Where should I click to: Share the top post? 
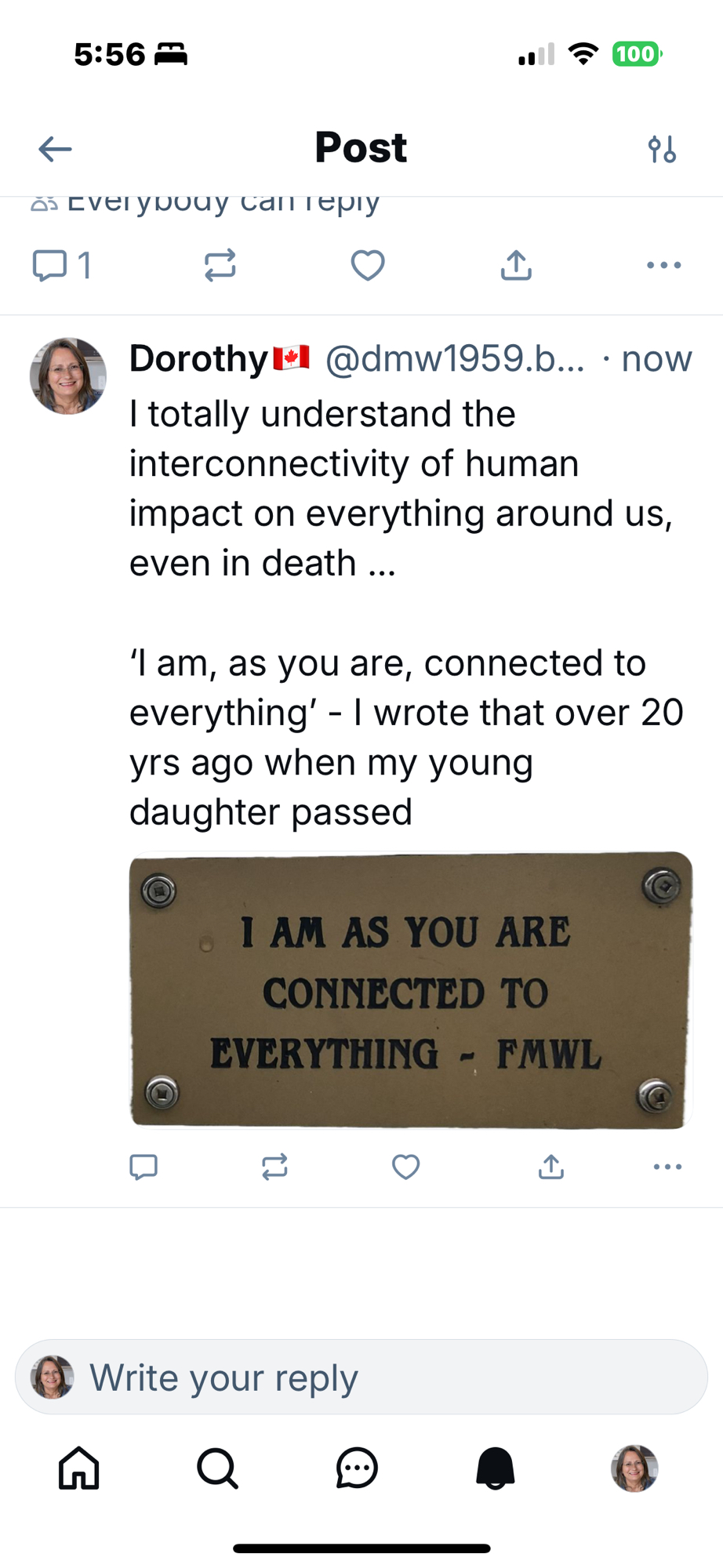[x=516, y=265]
